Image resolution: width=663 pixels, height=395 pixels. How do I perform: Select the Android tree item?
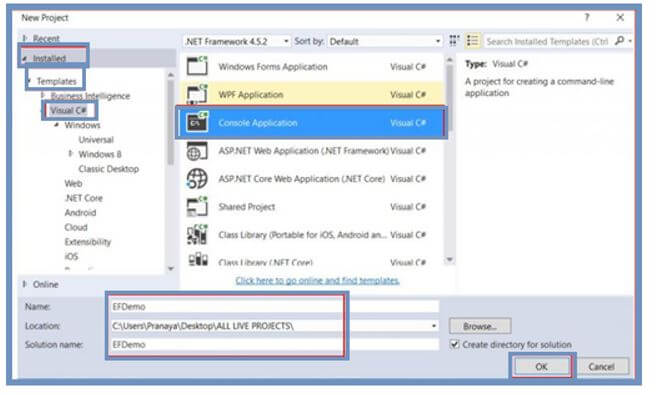tap(80, 212)
